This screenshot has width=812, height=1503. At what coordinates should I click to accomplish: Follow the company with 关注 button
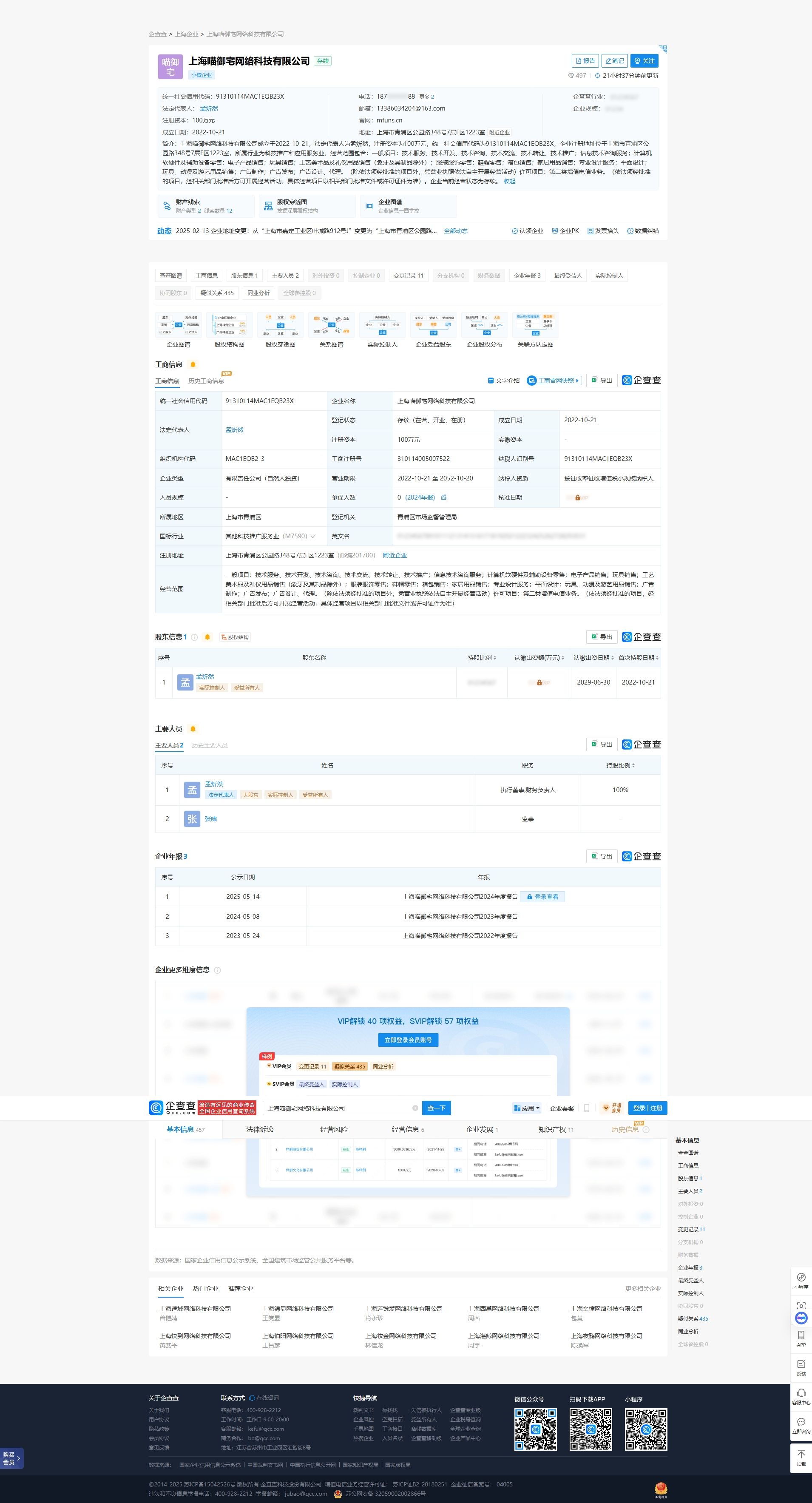[644, 61]
